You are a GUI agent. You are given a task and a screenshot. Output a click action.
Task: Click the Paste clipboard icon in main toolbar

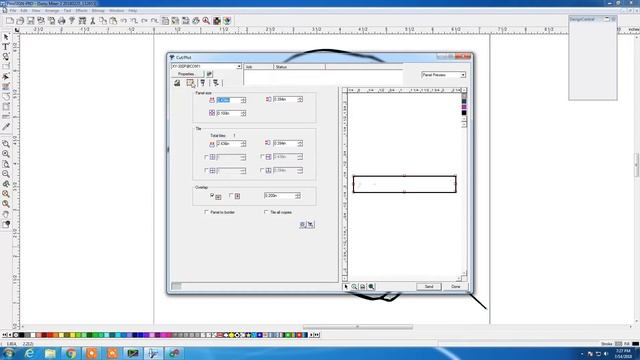tap(113, 20)
